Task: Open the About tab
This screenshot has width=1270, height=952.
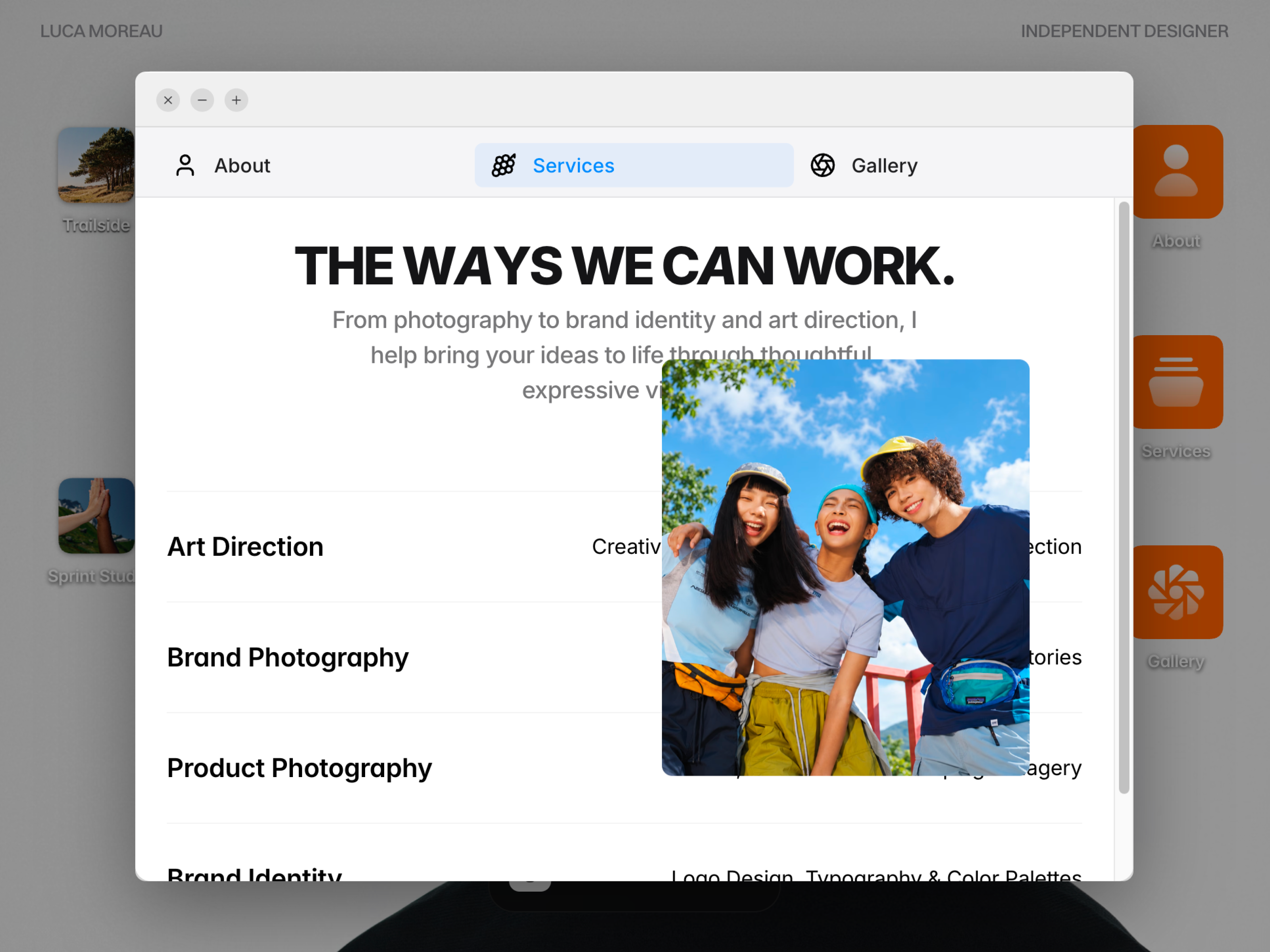Action: [315, 165]
